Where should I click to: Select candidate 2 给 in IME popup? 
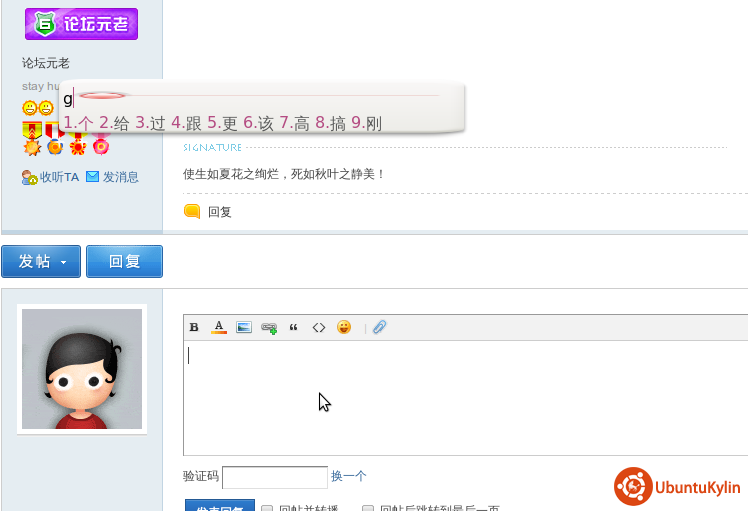click(x=114, y=124)
